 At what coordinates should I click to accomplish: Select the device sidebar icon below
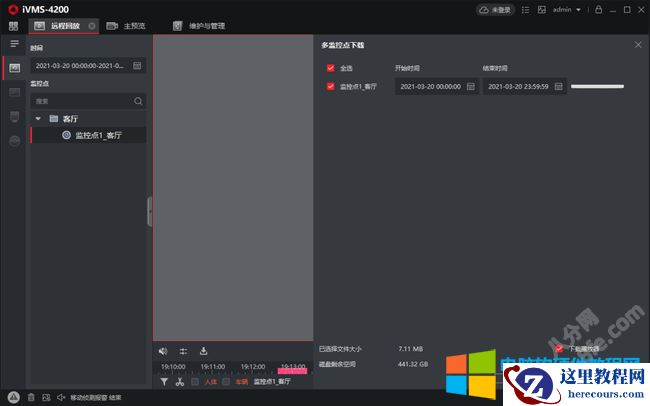pyautogui.click(x=15, y=117)
